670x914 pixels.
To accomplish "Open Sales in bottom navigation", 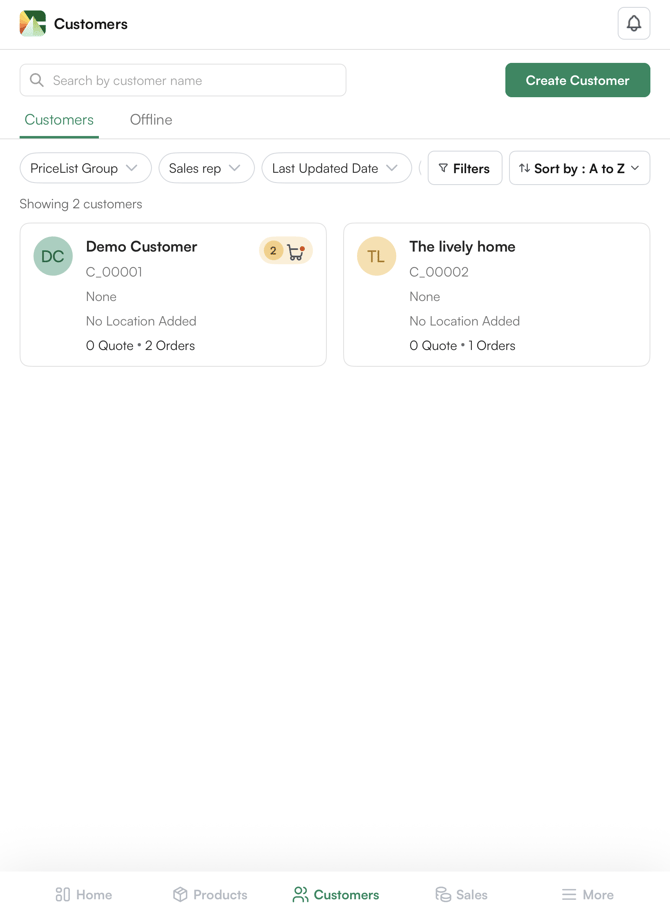I will click(461, 894).
